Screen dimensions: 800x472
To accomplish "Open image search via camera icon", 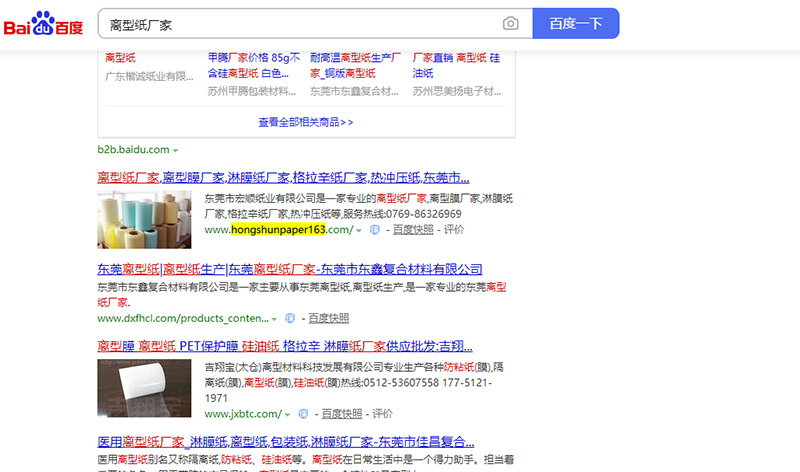I will tap(510, 23).
